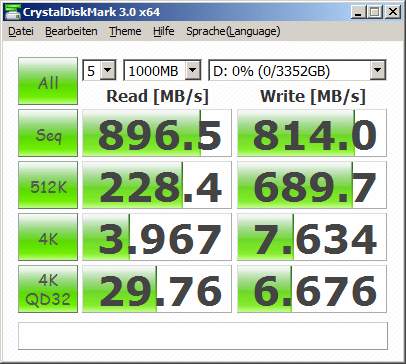Image resolution: width=406 pixels, height=364 pixels.
Task: Start the 512K benchmark test
Action: [48, 185]
